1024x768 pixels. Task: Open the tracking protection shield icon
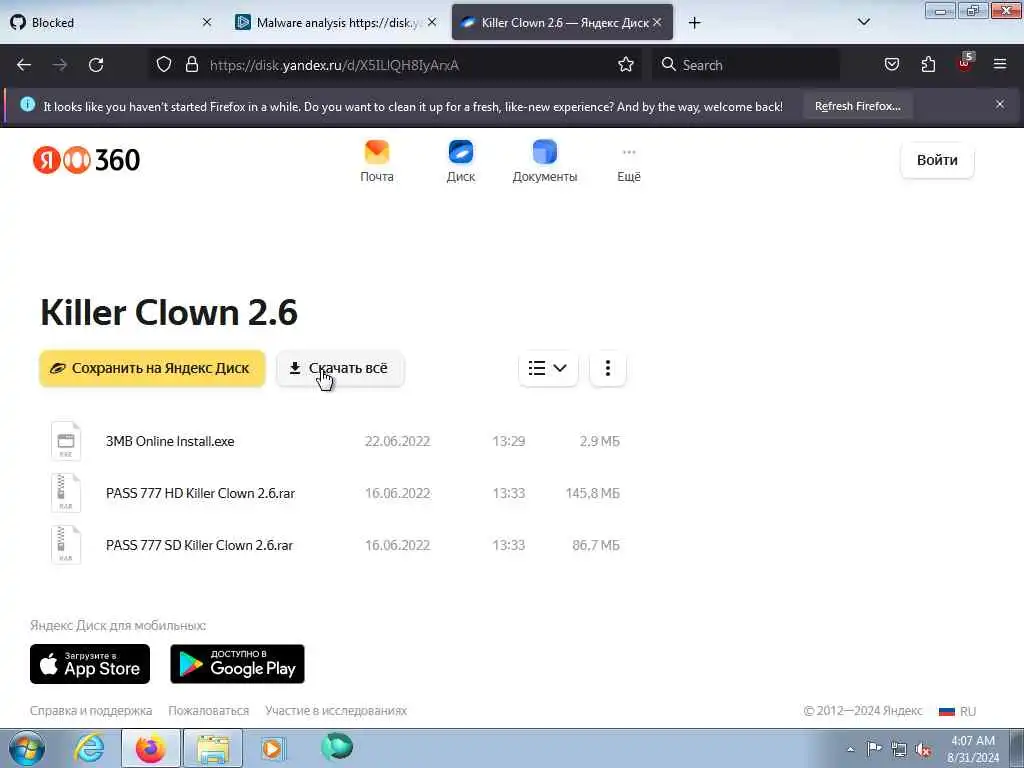pos(164,65)
